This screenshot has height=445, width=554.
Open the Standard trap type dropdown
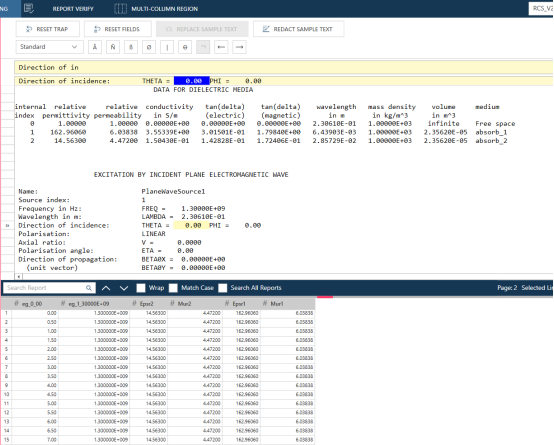[49, 47]
